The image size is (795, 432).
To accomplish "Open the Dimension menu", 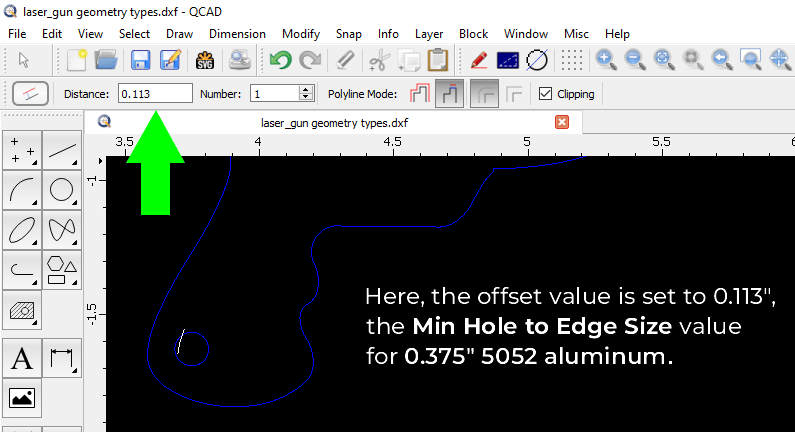I will pyautogui.click(x=237, y=34).
